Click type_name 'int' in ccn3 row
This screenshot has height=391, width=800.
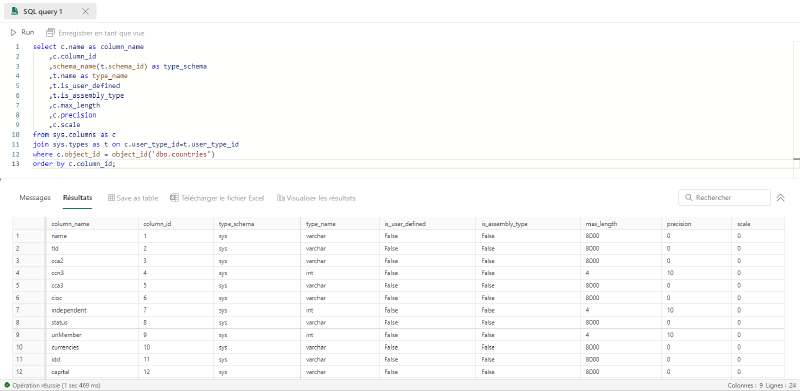340,273
